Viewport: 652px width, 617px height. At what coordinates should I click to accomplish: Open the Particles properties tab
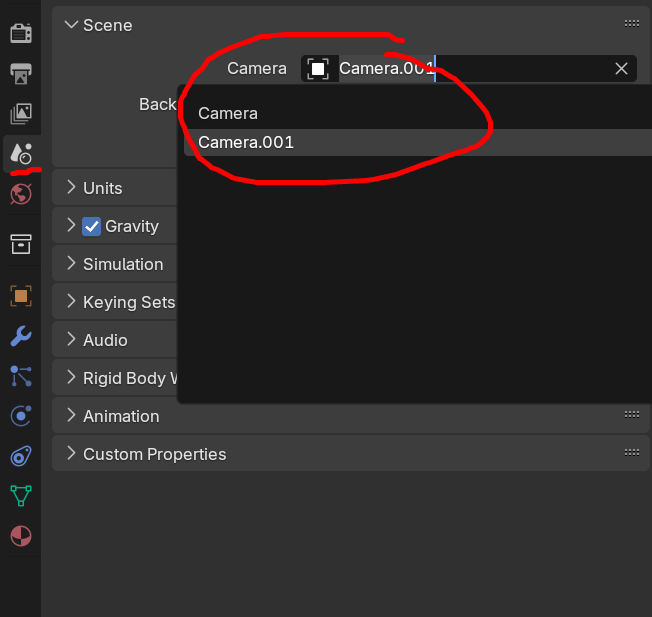21,376
